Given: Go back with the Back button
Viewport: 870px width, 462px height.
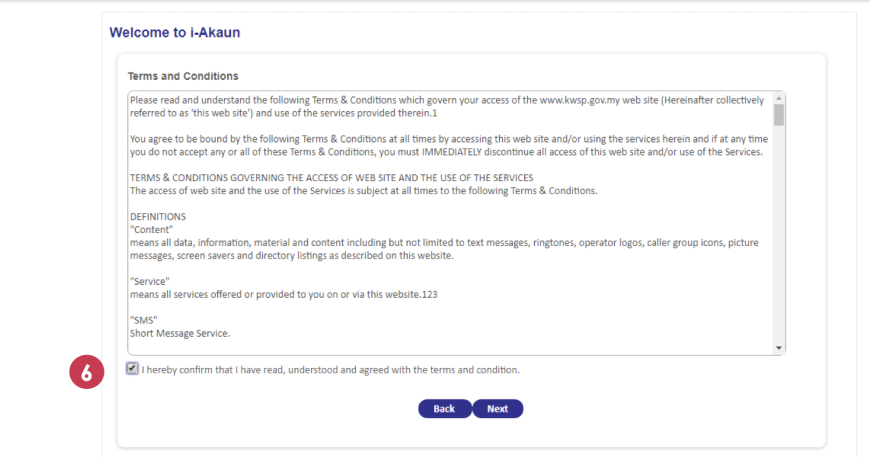Looking at the screenshot, I should pos(444,409).
